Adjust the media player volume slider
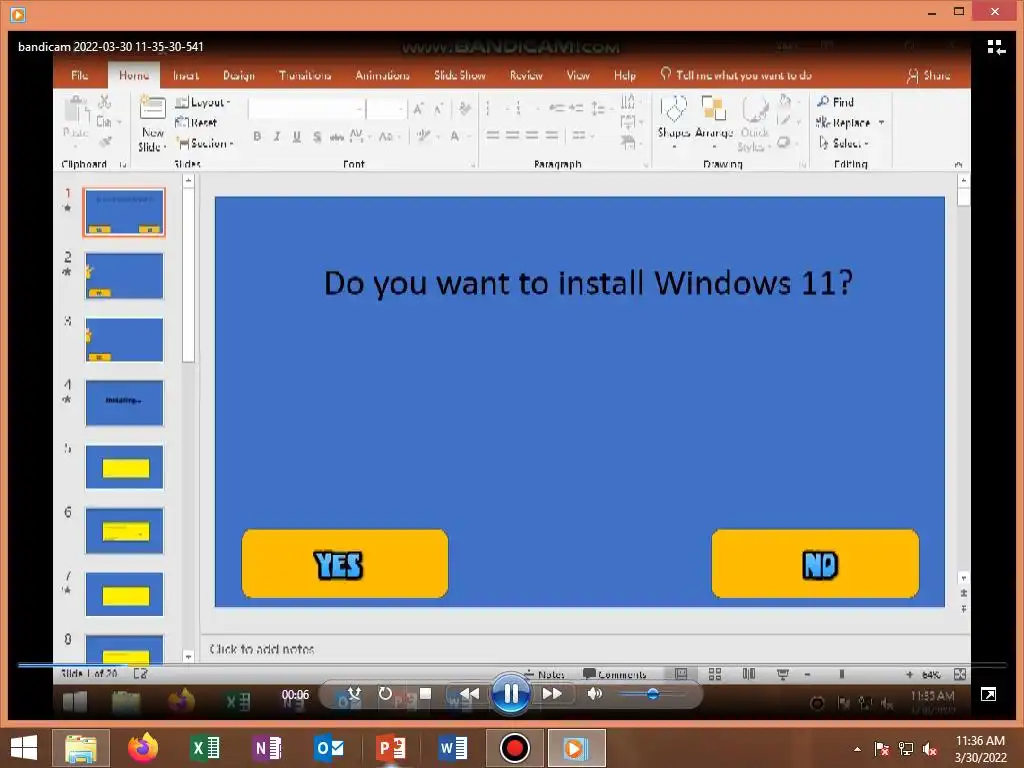Image resolution: width=1024 pixels, height=768 pixels. coord(652,694)
